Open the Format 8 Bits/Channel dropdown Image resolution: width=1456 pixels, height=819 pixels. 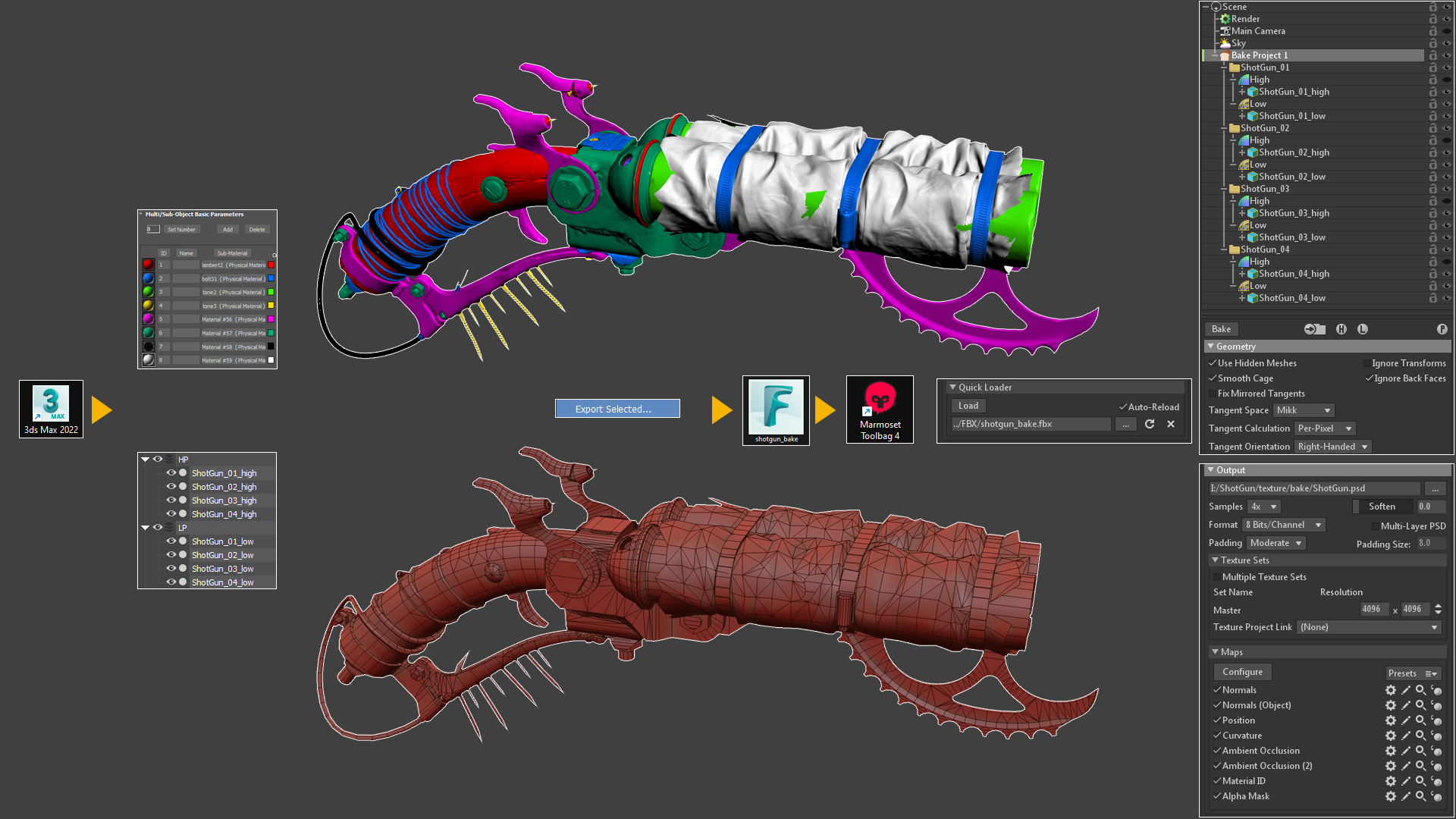[x=1283, y=525]
